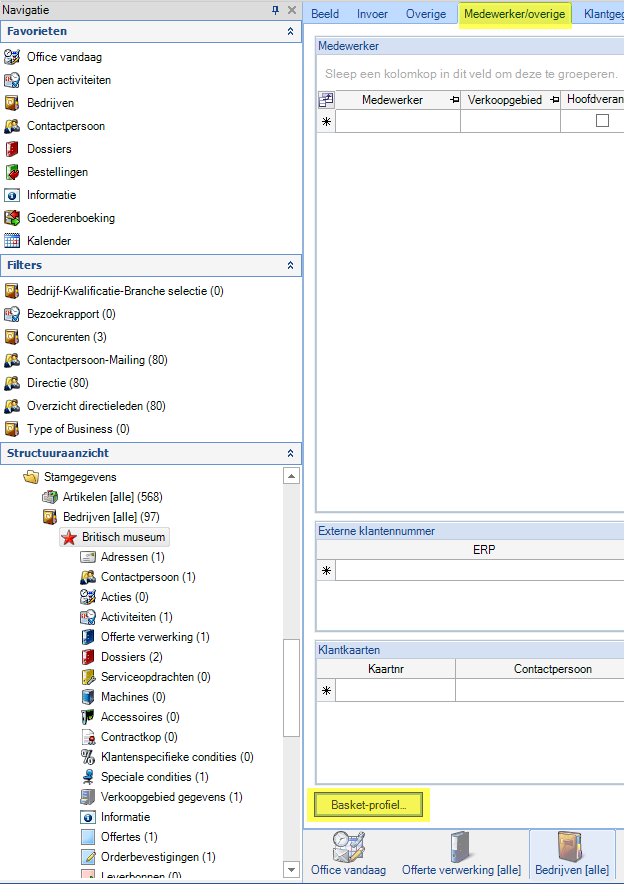Click the Machines icon in the tree
This screenshot has width=624, height=884.
pyautogui.click(x=88, y=697)
